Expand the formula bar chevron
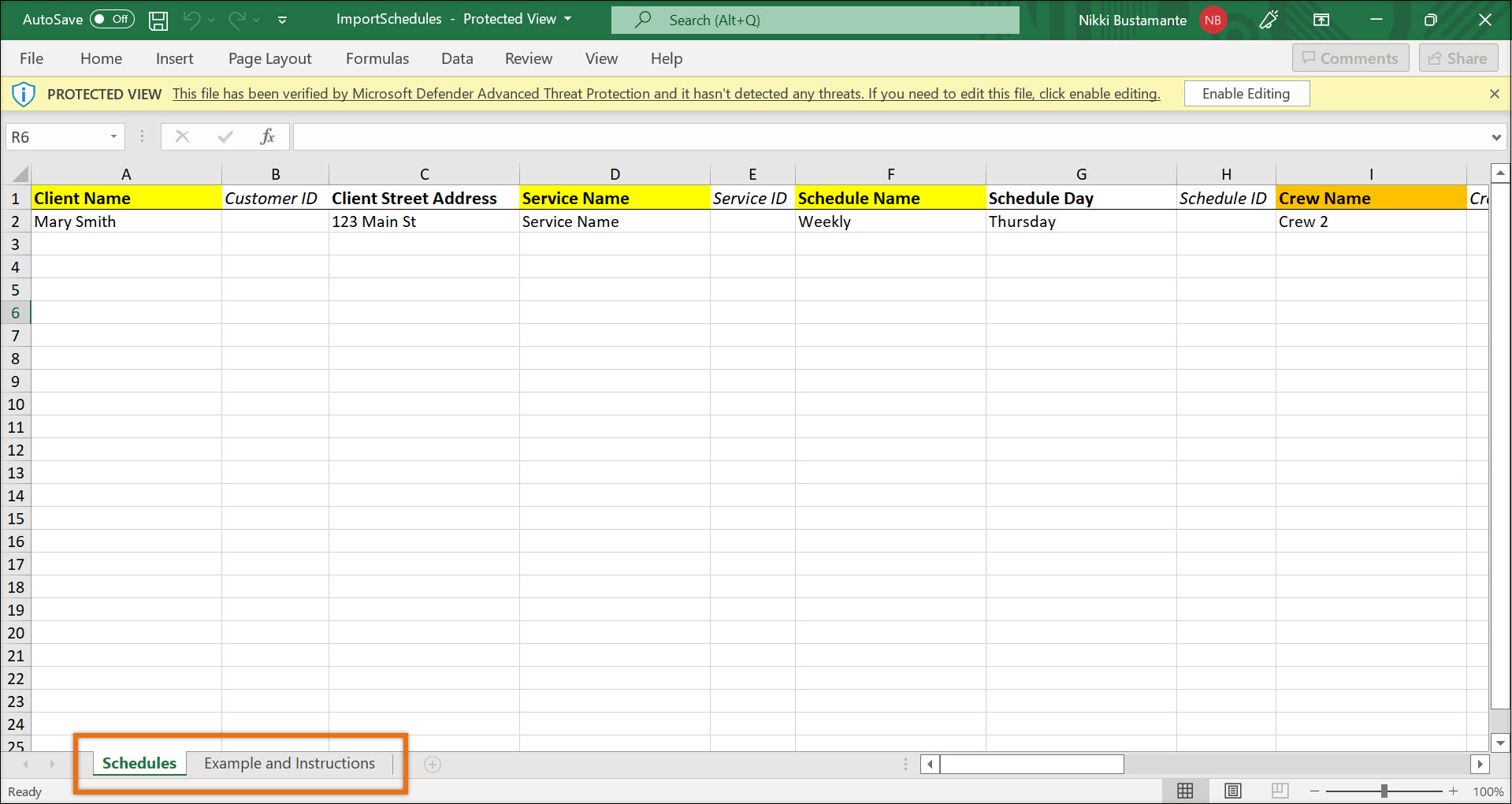 point(1495,137)
